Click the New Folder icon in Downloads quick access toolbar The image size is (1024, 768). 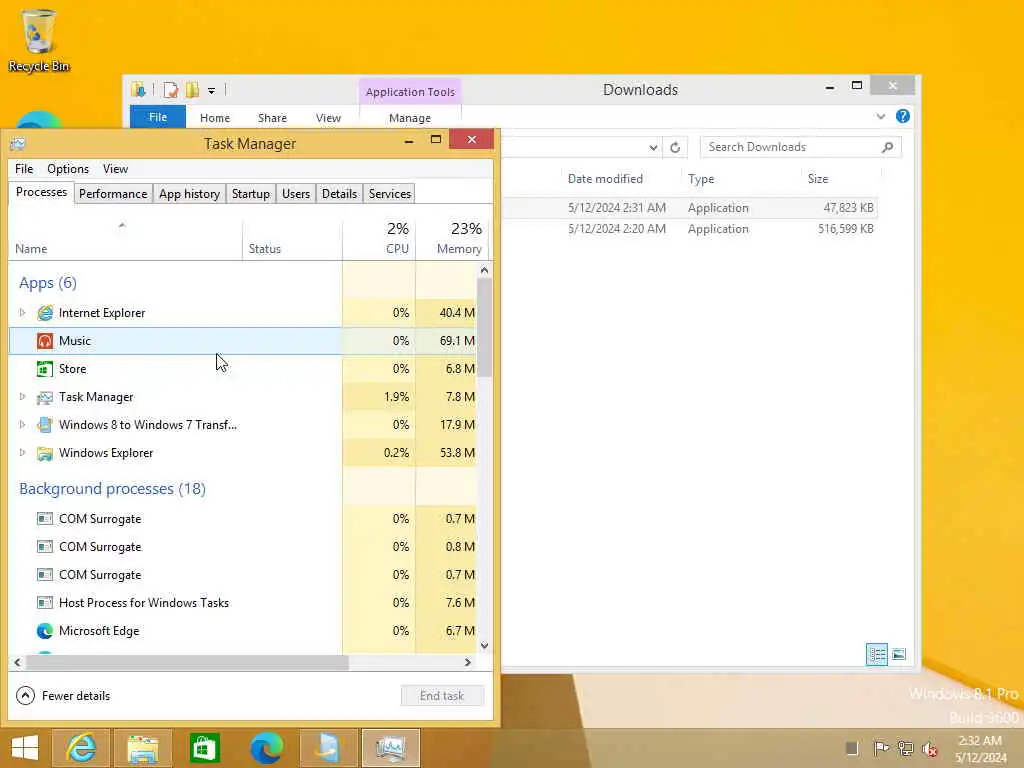point(192,90)
